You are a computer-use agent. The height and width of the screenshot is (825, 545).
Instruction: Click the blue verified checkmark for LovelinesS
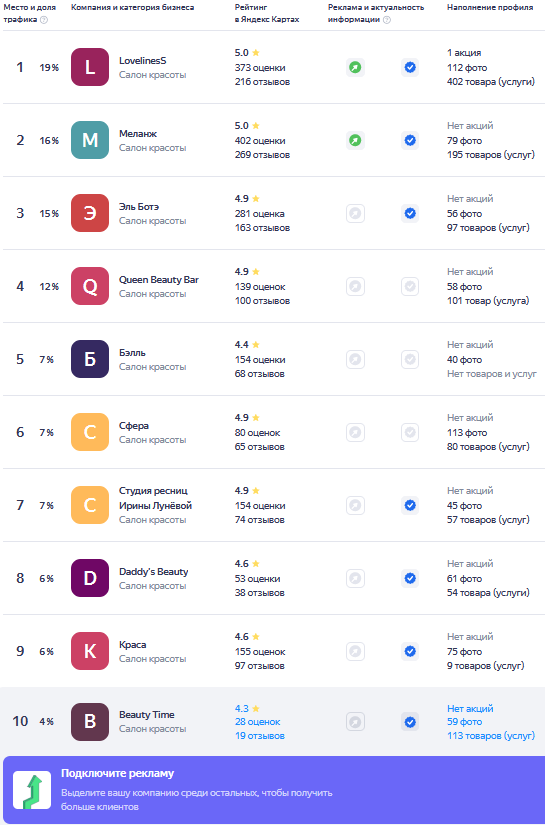410,67
